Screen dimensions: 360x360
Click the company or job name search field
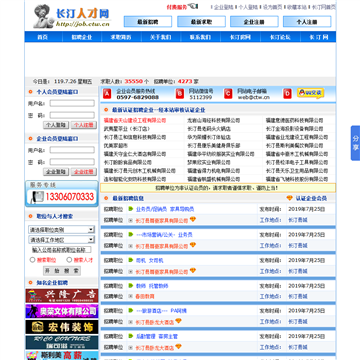(x=61, y=250)
